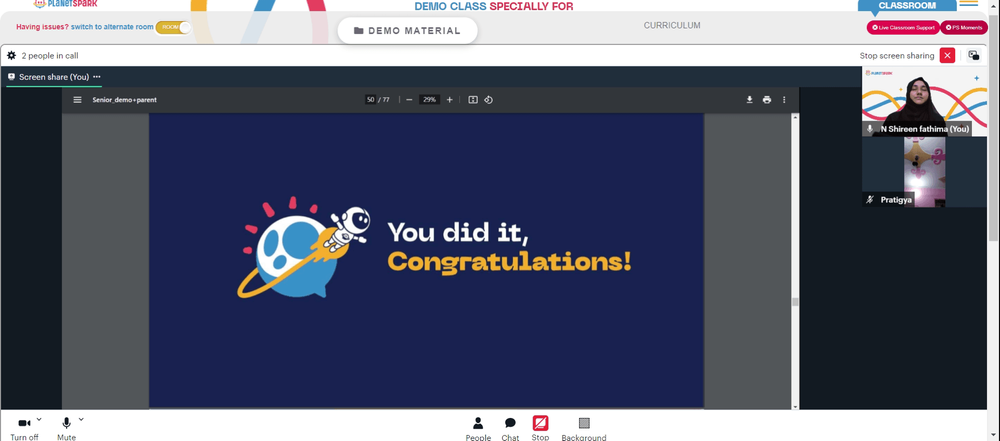Open Live Classroom Support
The height and width of the screenshot is (441, 1000).
tap(902, 27)
